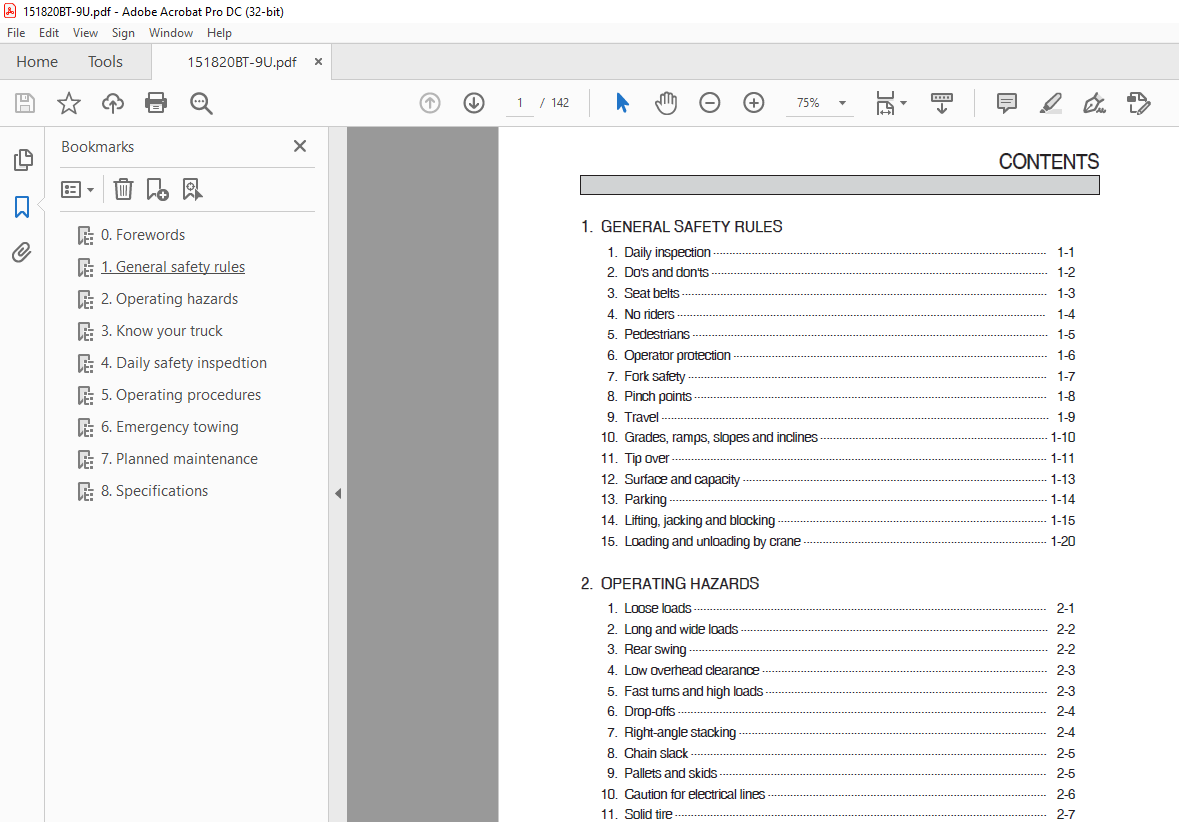Toggle the page thumbnails panel
The width and height of the screenshot is (1179, 822).
pyautogui.click(x=22, y=160)
